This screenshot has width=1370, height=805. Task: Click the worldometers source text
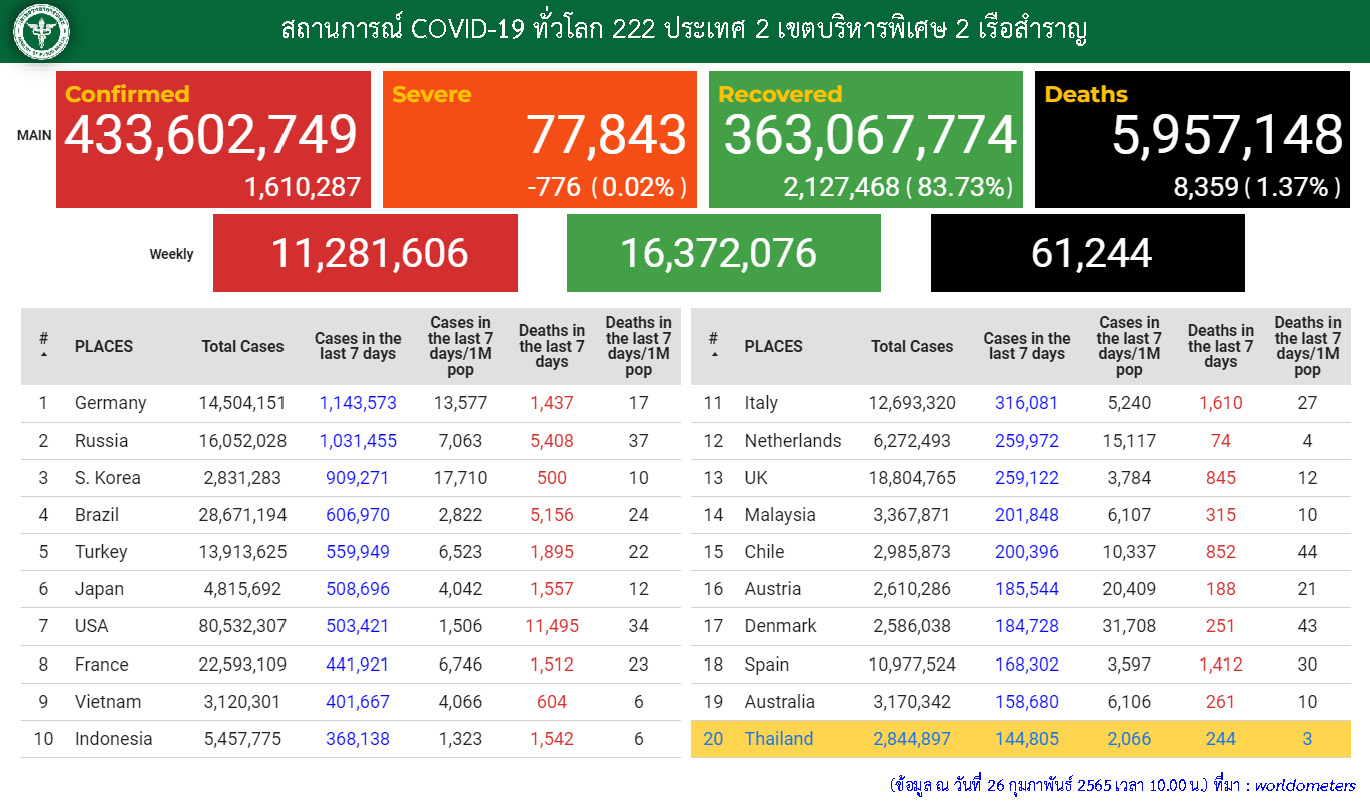pos(1305,785)
